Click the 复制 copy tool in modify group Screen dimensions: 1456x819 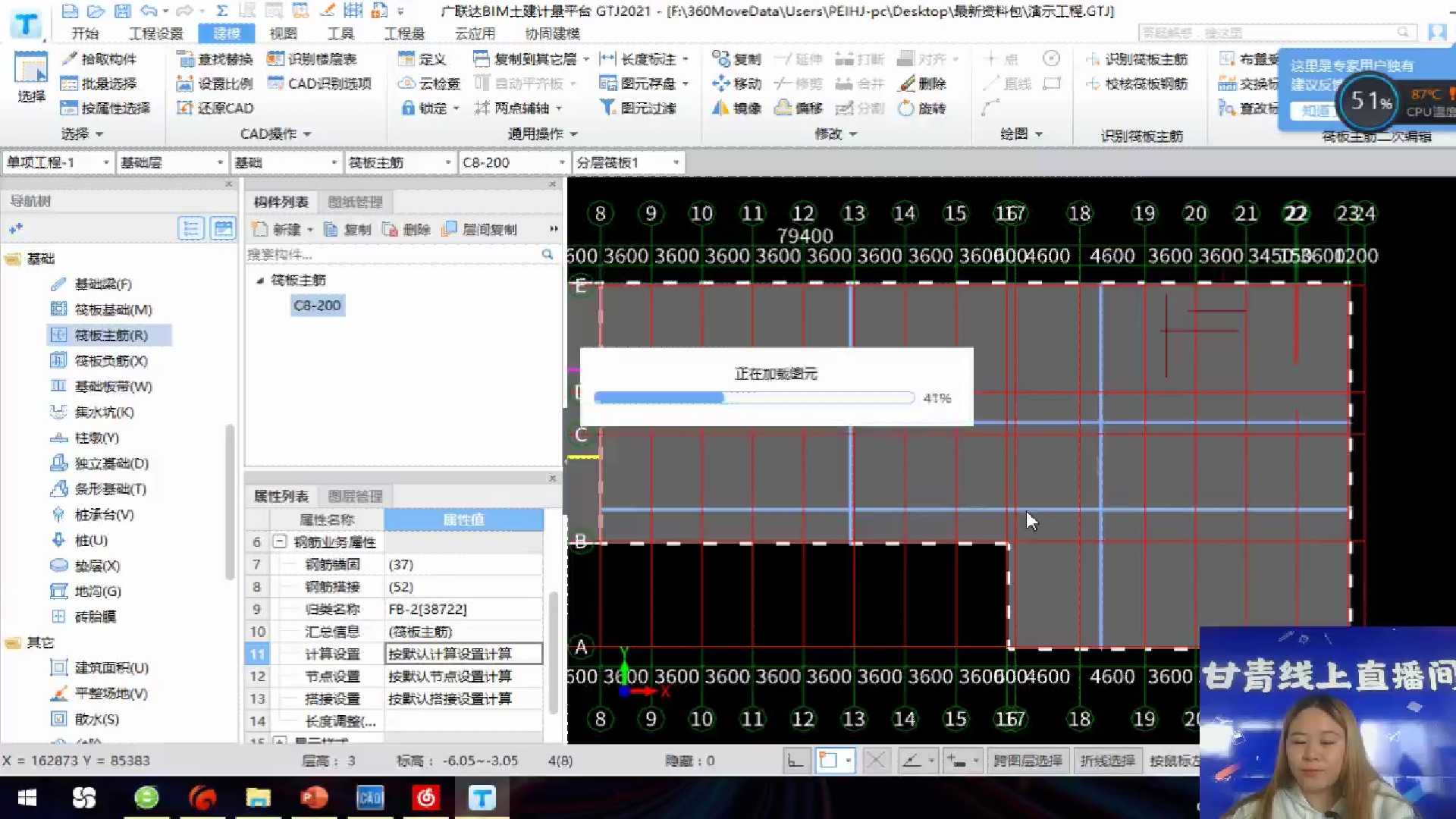[736, 59]
